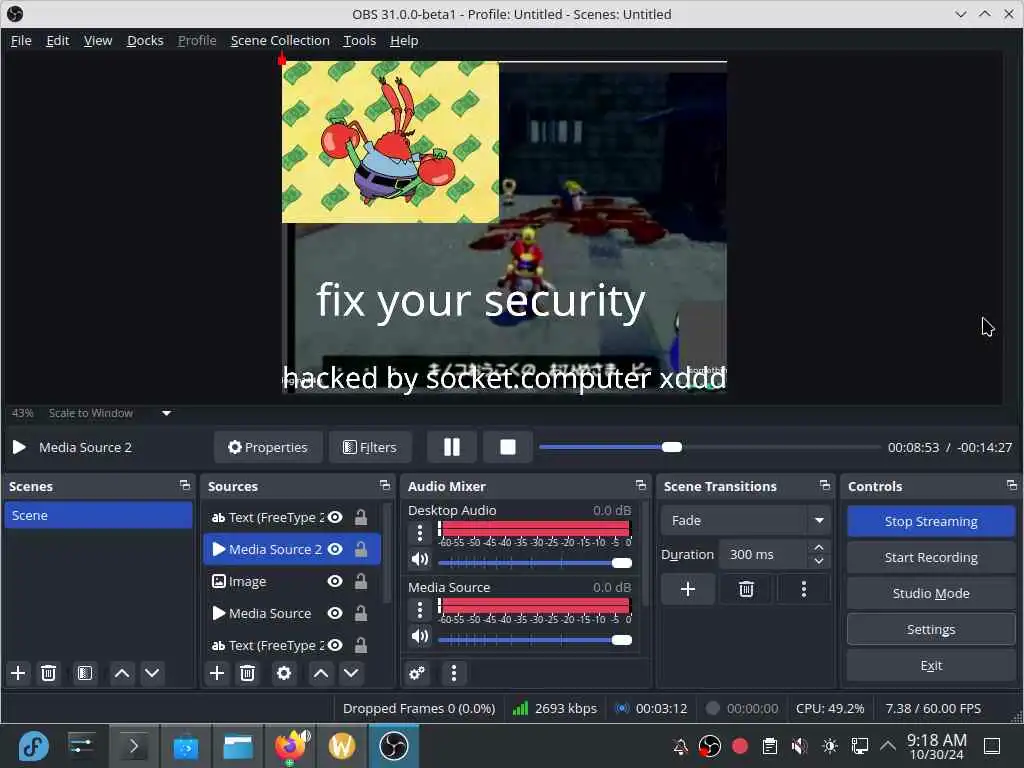The height and width of the screenshot is (768, 1024).
Task: Pause the Media Source 2 playback
Action: tap(451, 447)
